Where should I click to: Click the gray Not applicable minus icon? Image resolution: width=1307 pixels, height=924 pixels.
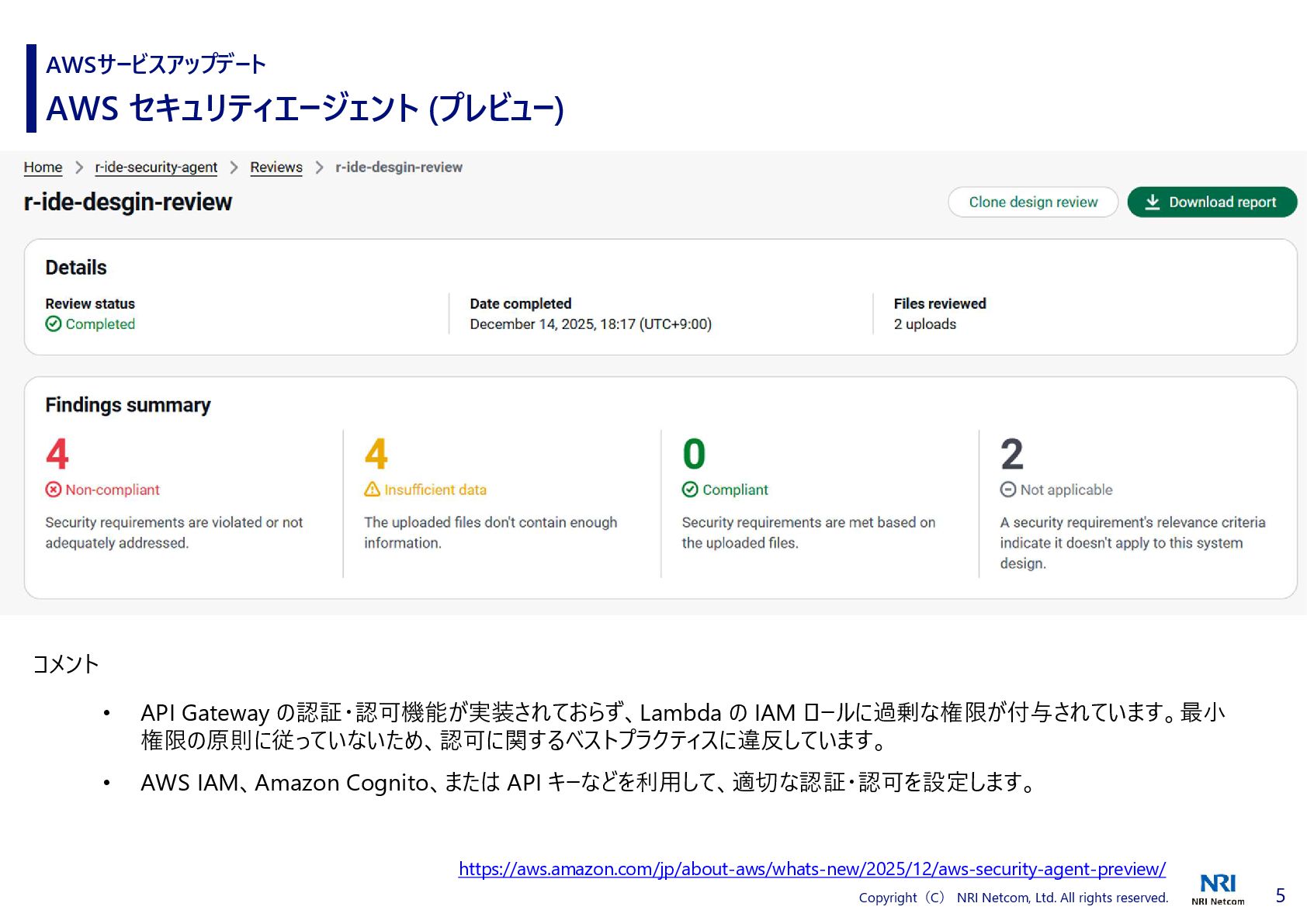point(1008,490)
